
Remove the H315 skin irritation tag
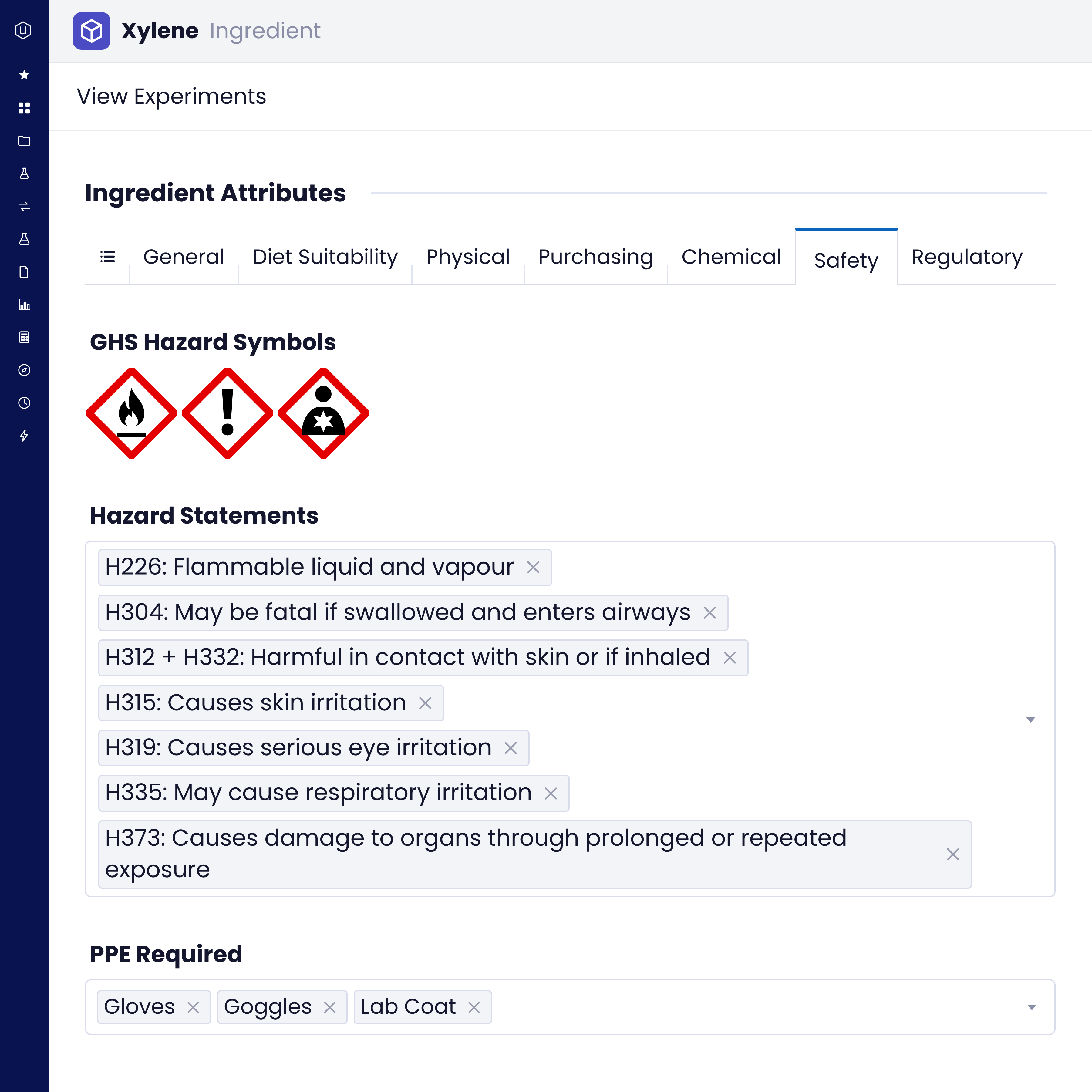coord(425,703)
